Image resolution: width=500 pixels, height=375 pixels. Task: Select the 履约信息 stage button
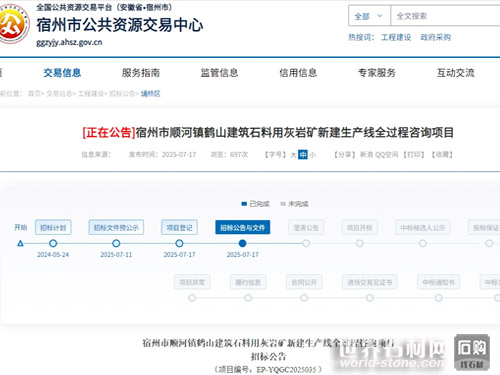pyautogui.click(x=248, y=282)
